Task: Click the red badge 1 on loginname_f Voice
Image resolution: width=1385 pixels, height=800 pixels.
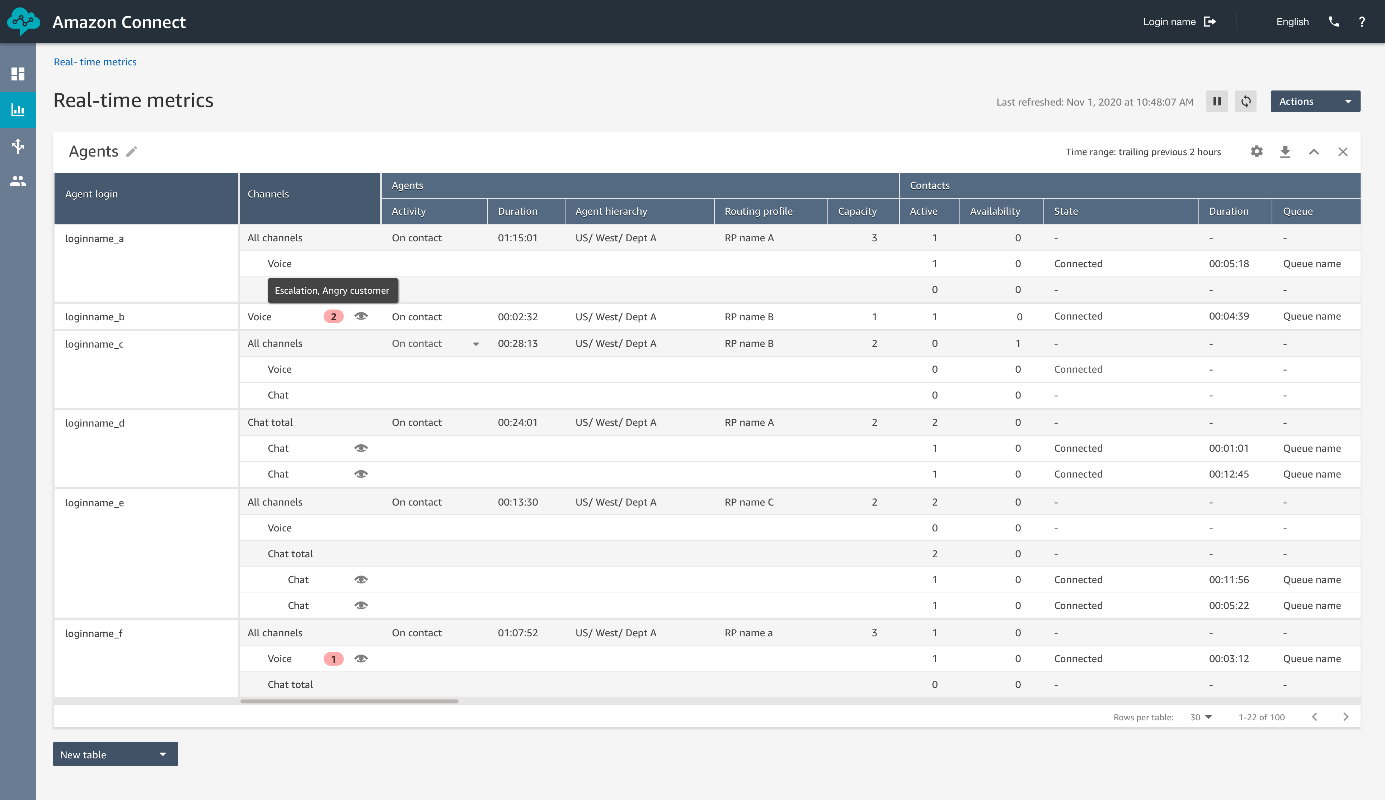Action: point(334,659)
